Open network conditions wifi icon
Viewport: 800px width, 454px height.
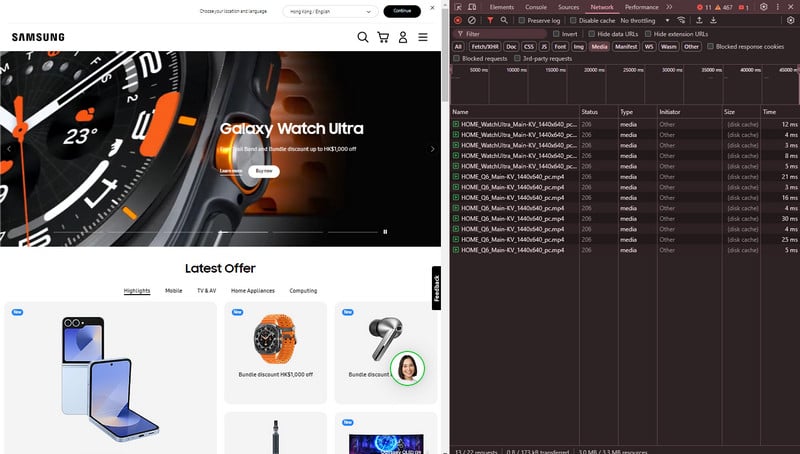coord(681,20)
